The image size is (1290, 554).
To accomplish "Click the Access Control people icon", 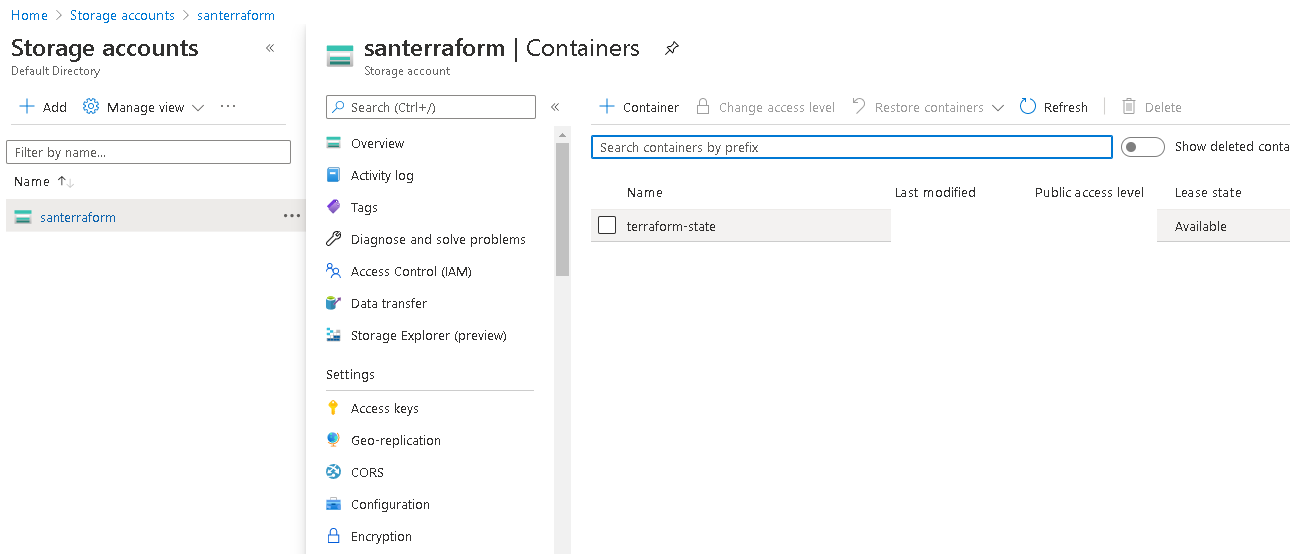I will click(x=334, y=271).
